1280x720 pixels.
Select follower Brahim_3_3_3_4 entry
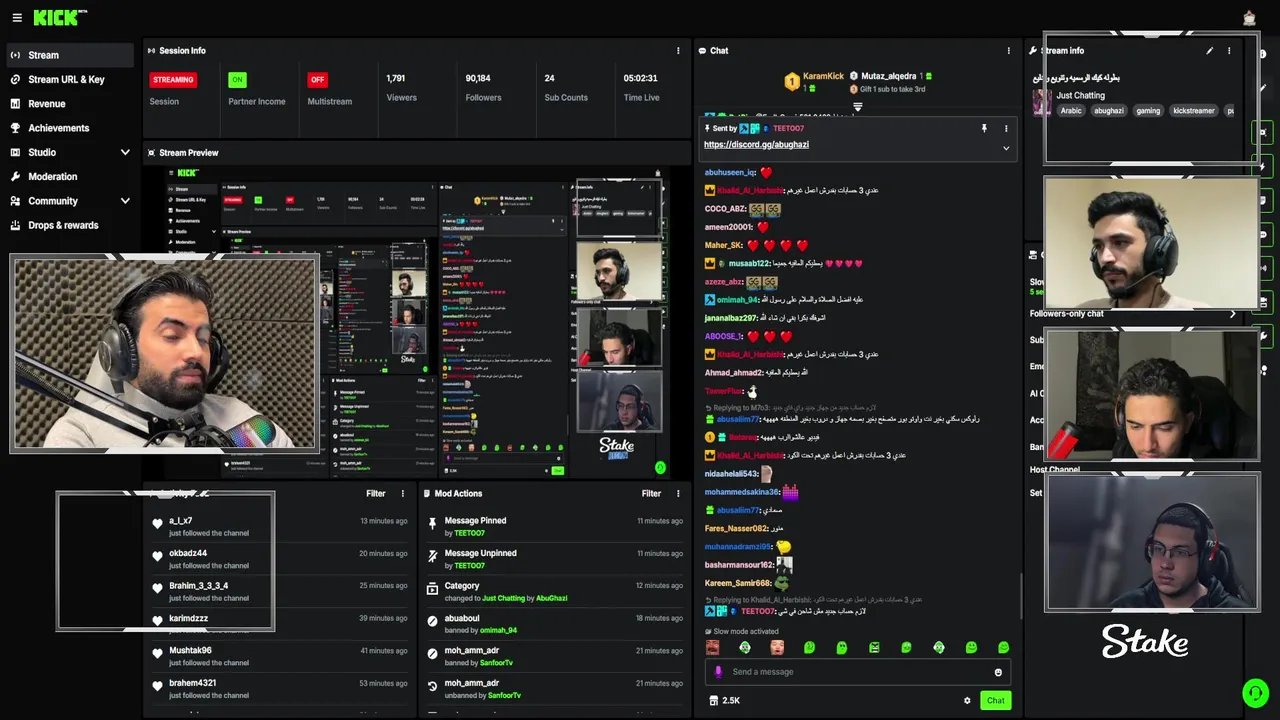[x=280, y=591]
